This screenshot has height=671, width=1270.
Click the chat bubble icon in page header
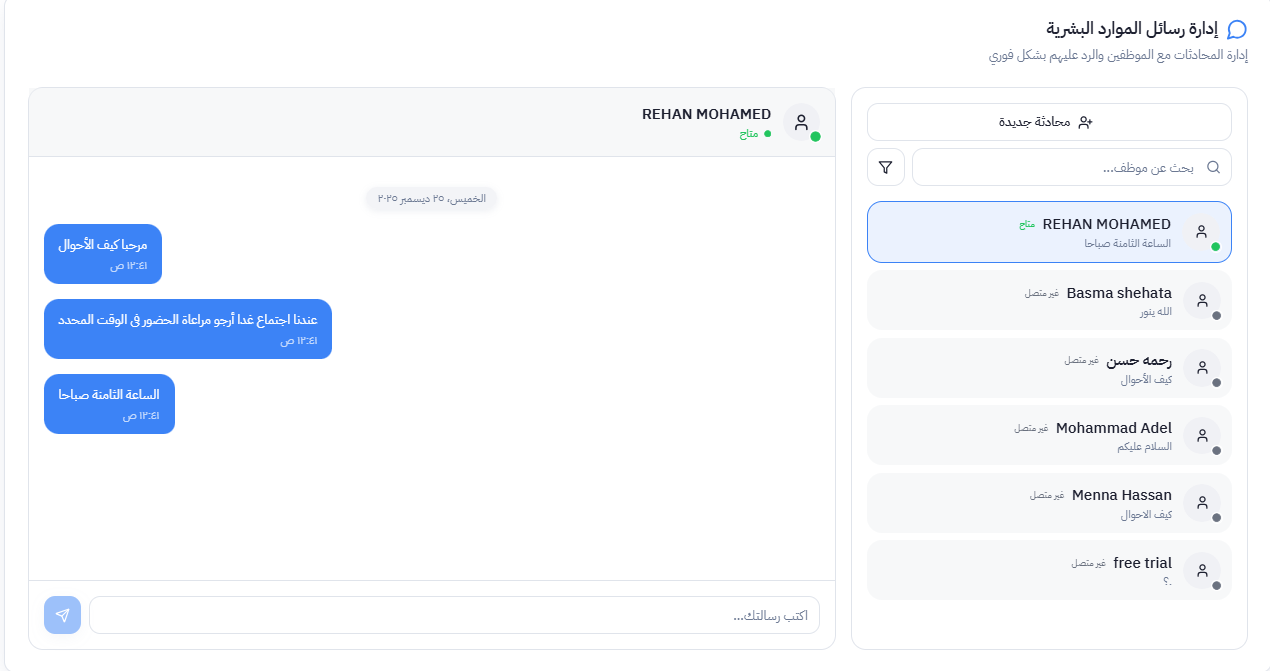1237,29
